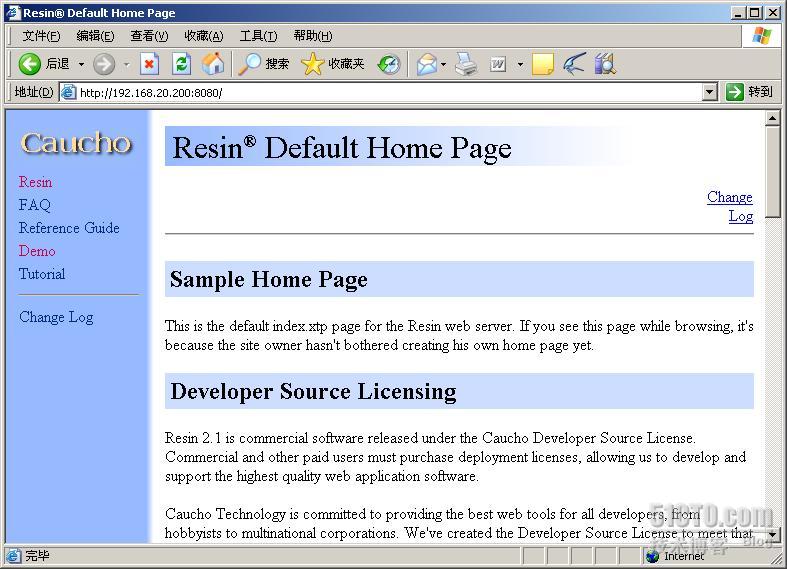
Task: Click the 'Developer Source Licensing' heading
Action: pyautogui.click(x=313, y=391)
